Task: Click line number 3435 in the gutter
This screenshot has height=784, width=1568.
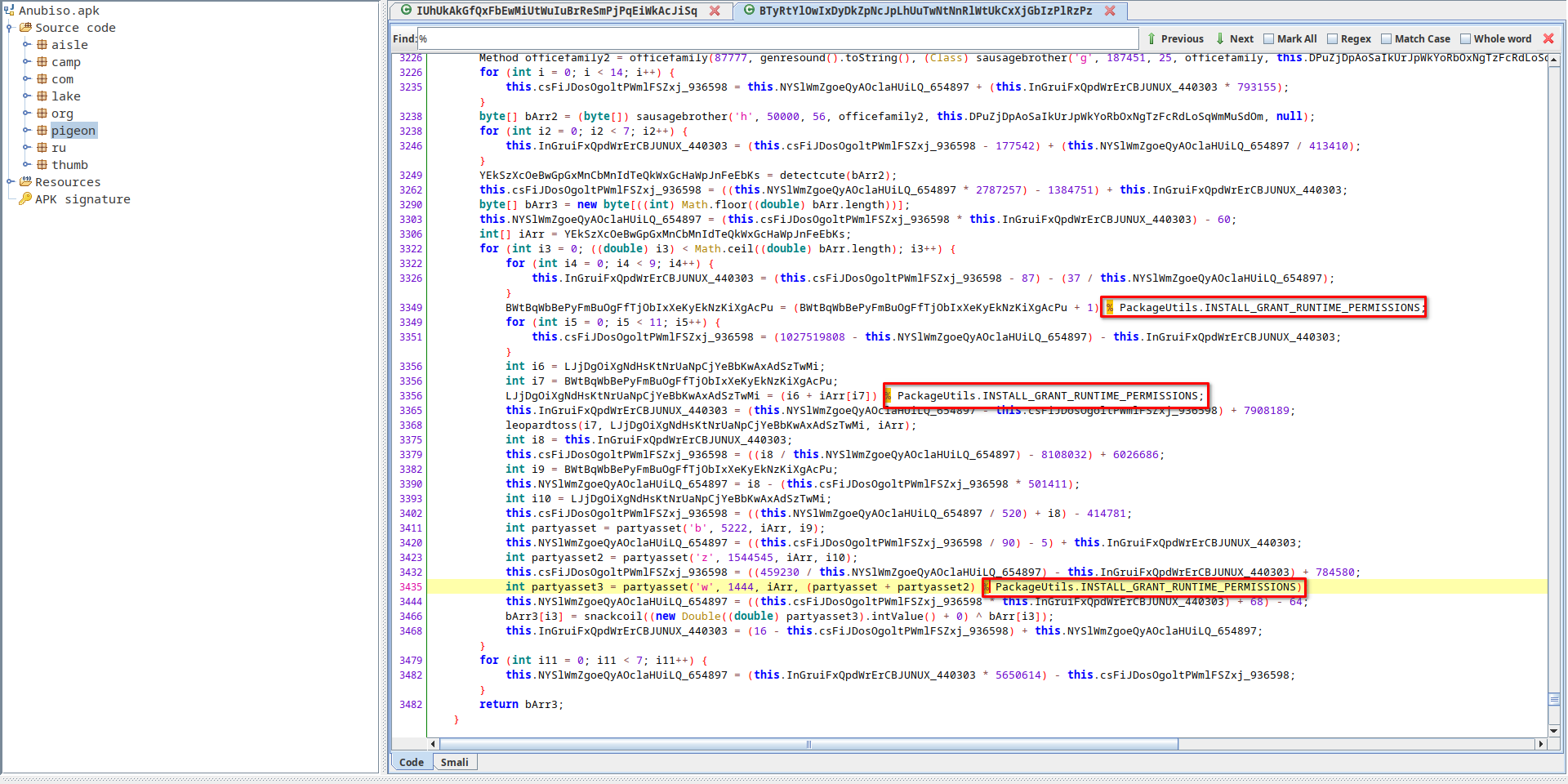Action: click(411, 587)
